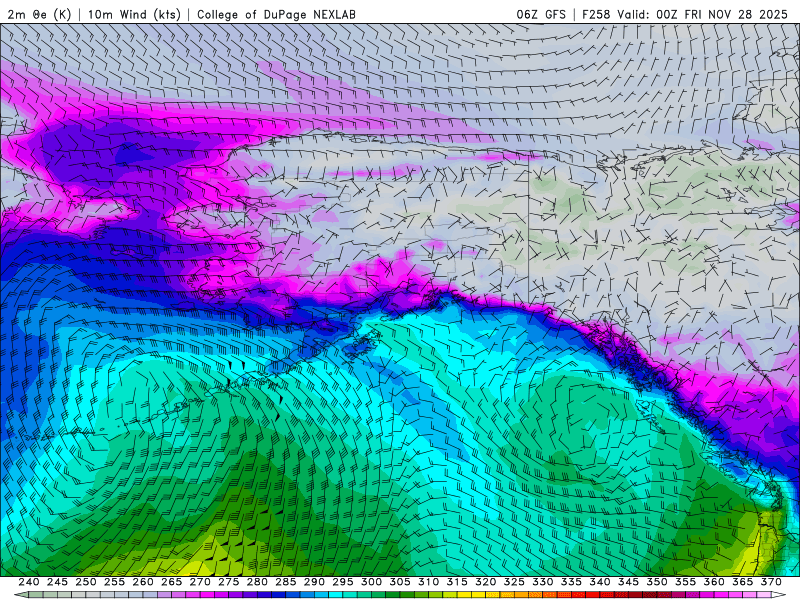Image resolution: width=800 pixels, height=600 pixels.
Task: Click the 295 value on the color scale
Action: [x=343, y=582]
